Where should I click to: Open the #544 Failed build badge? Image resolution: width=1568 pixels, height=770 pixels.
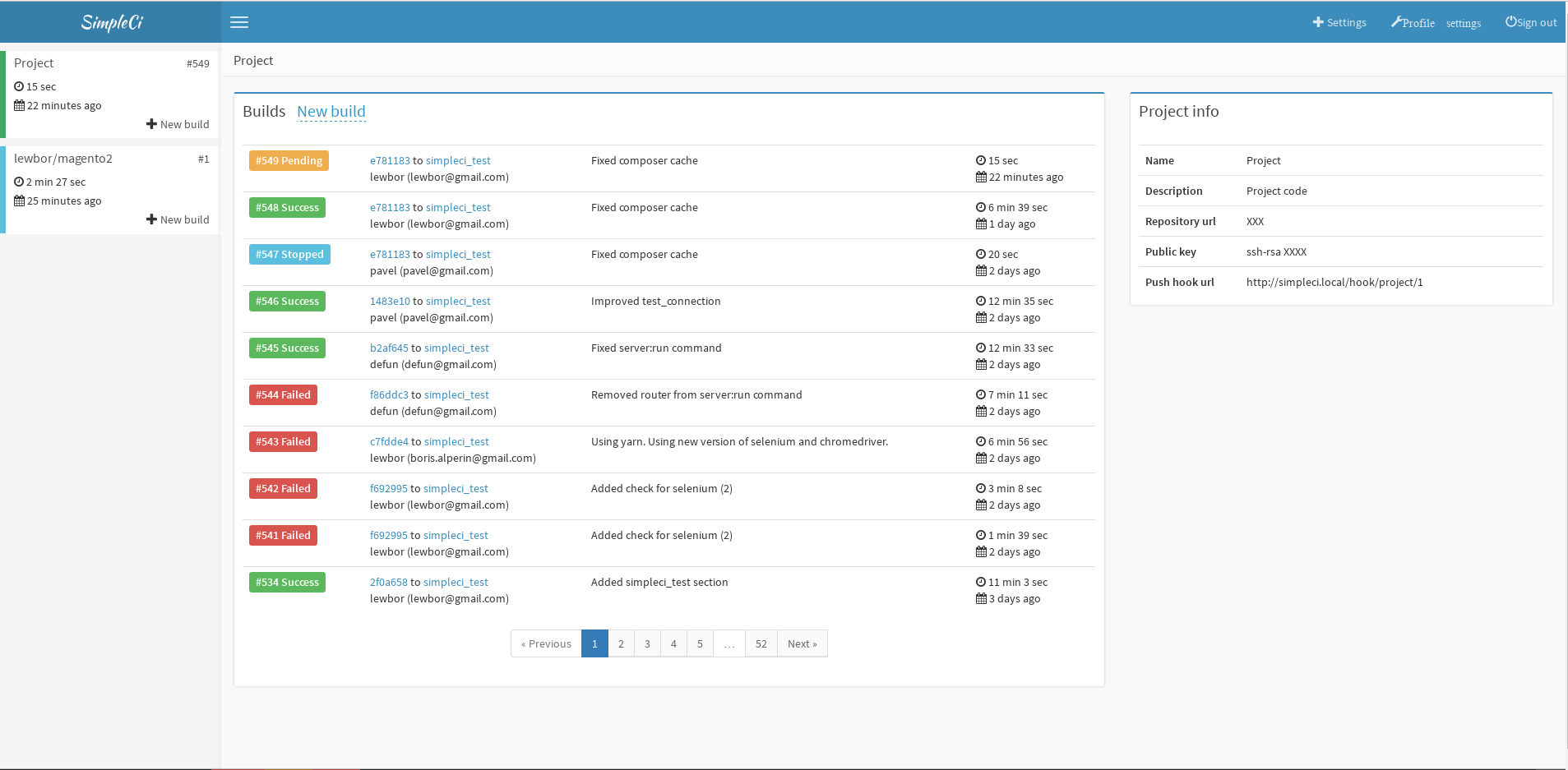pyautogui.click(x=283, y=394)
